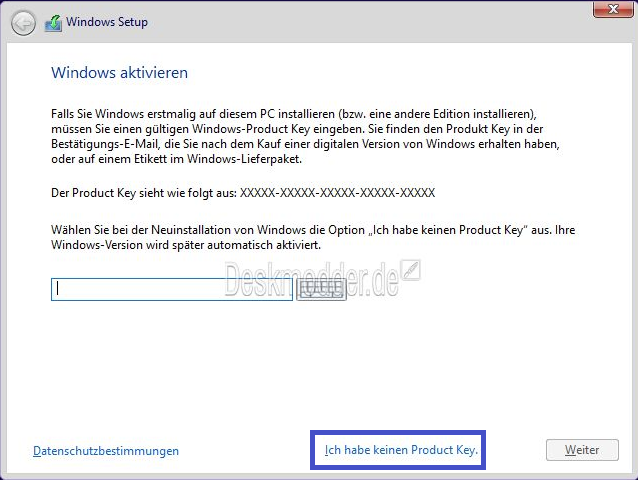
Task: Click the "Windows aktivieren" heading
Action: [x=120, y=73]
